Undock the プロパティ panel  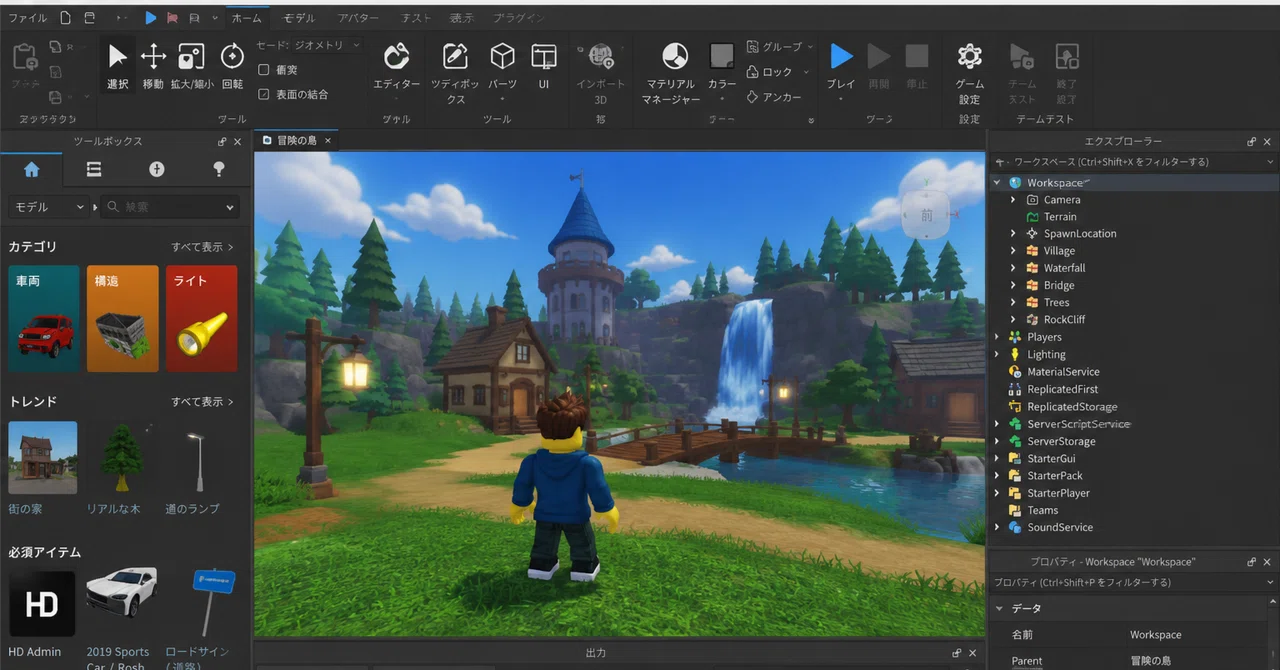[x=1252, y=562]
